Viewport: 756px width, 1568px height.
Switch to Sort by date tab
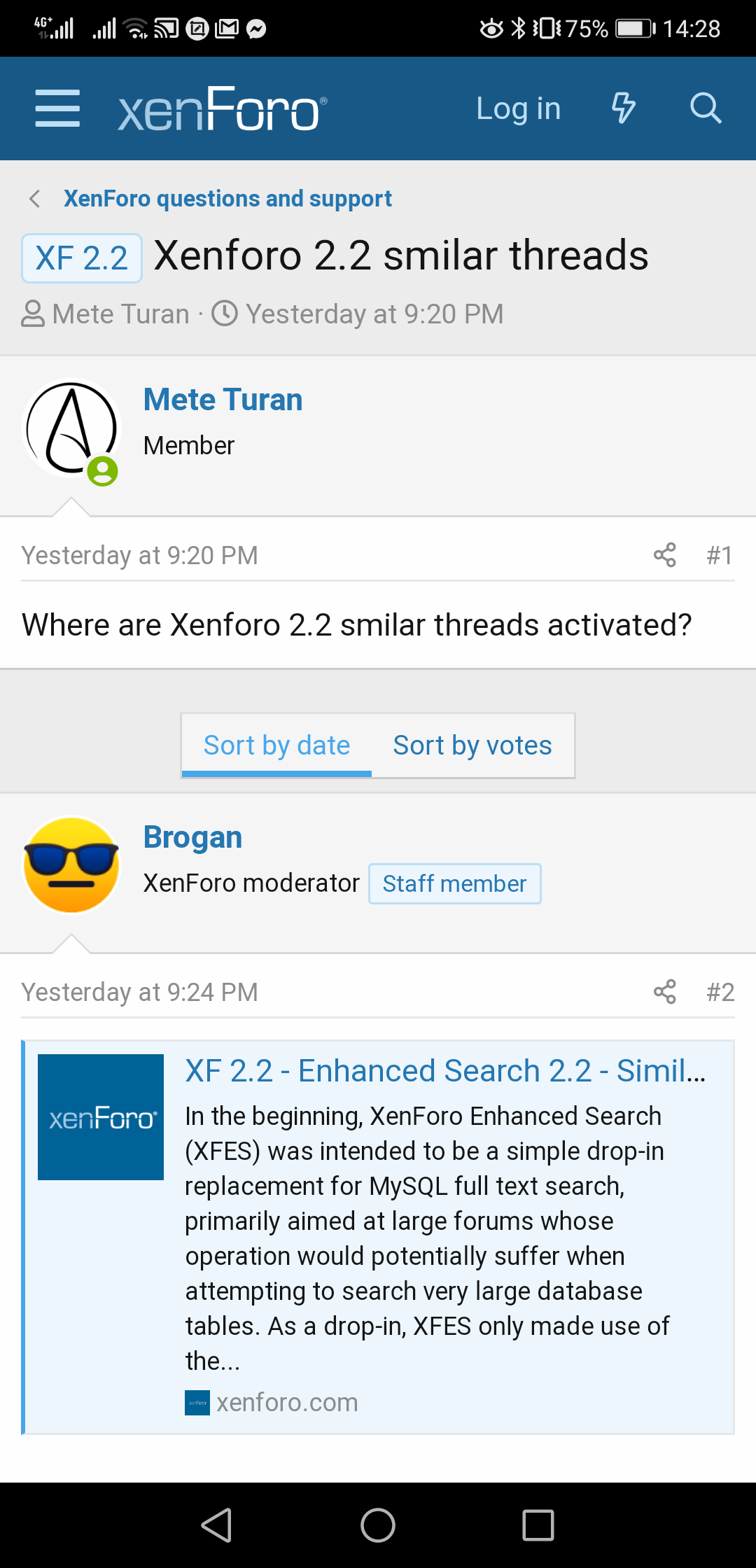(x=276, y=745)
